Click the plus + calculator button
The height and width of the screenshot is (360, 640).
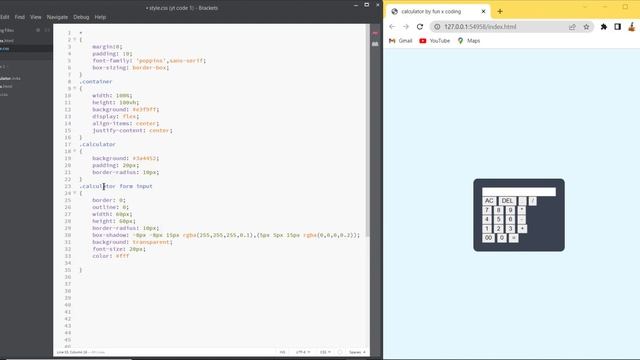522,229
